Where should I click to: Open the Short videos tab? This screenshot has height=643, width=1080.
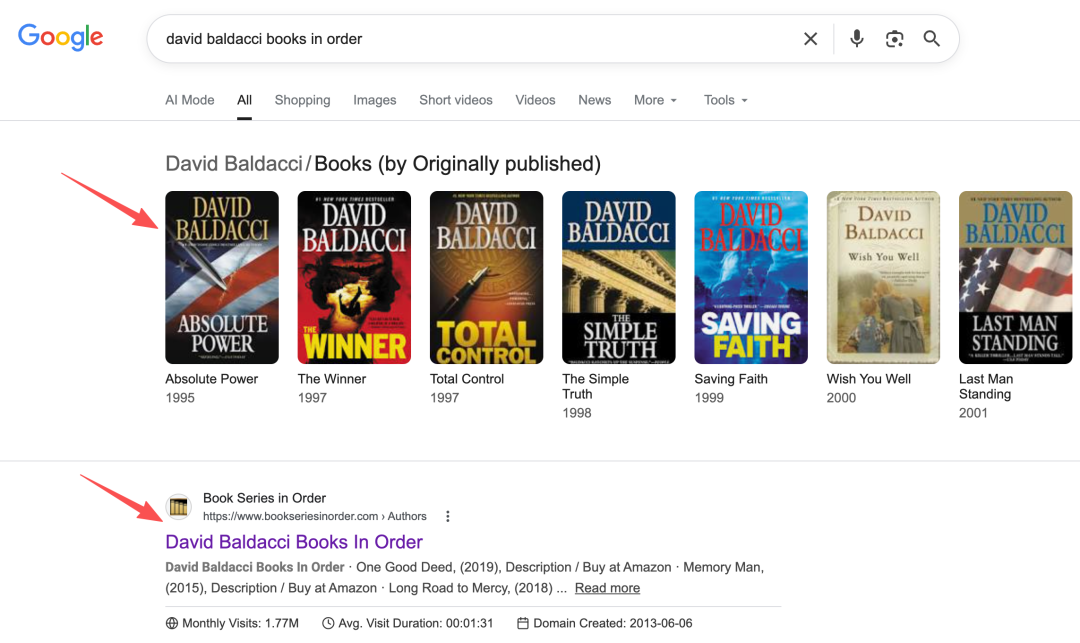(456, 100)
